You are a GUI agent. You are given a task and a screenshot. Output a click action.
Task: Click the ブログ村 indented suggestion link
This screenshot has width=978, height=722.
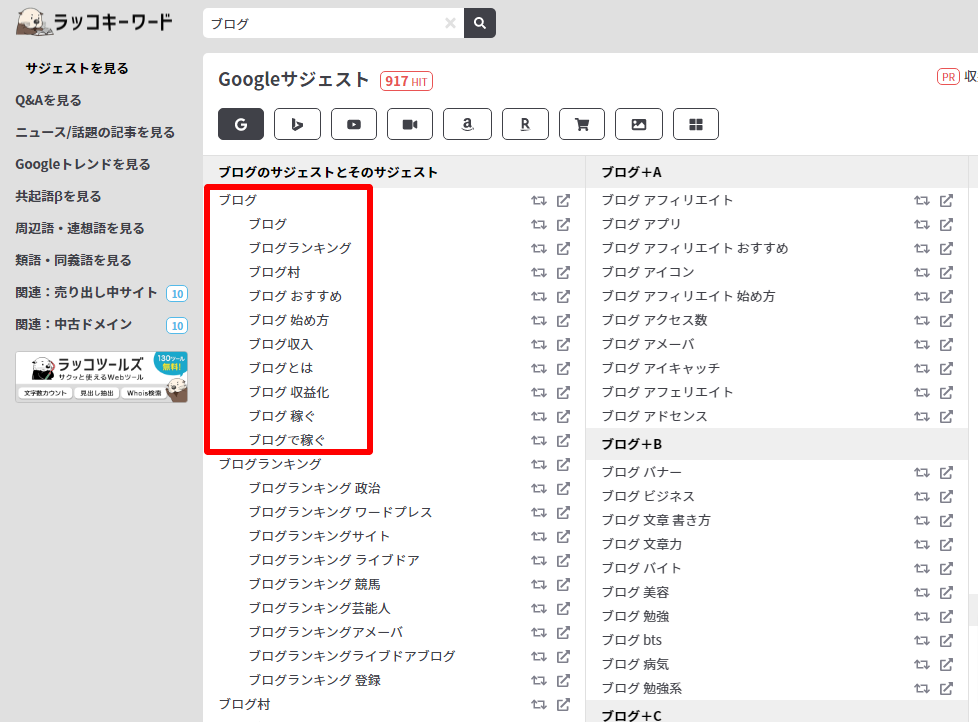click(274, 272)
